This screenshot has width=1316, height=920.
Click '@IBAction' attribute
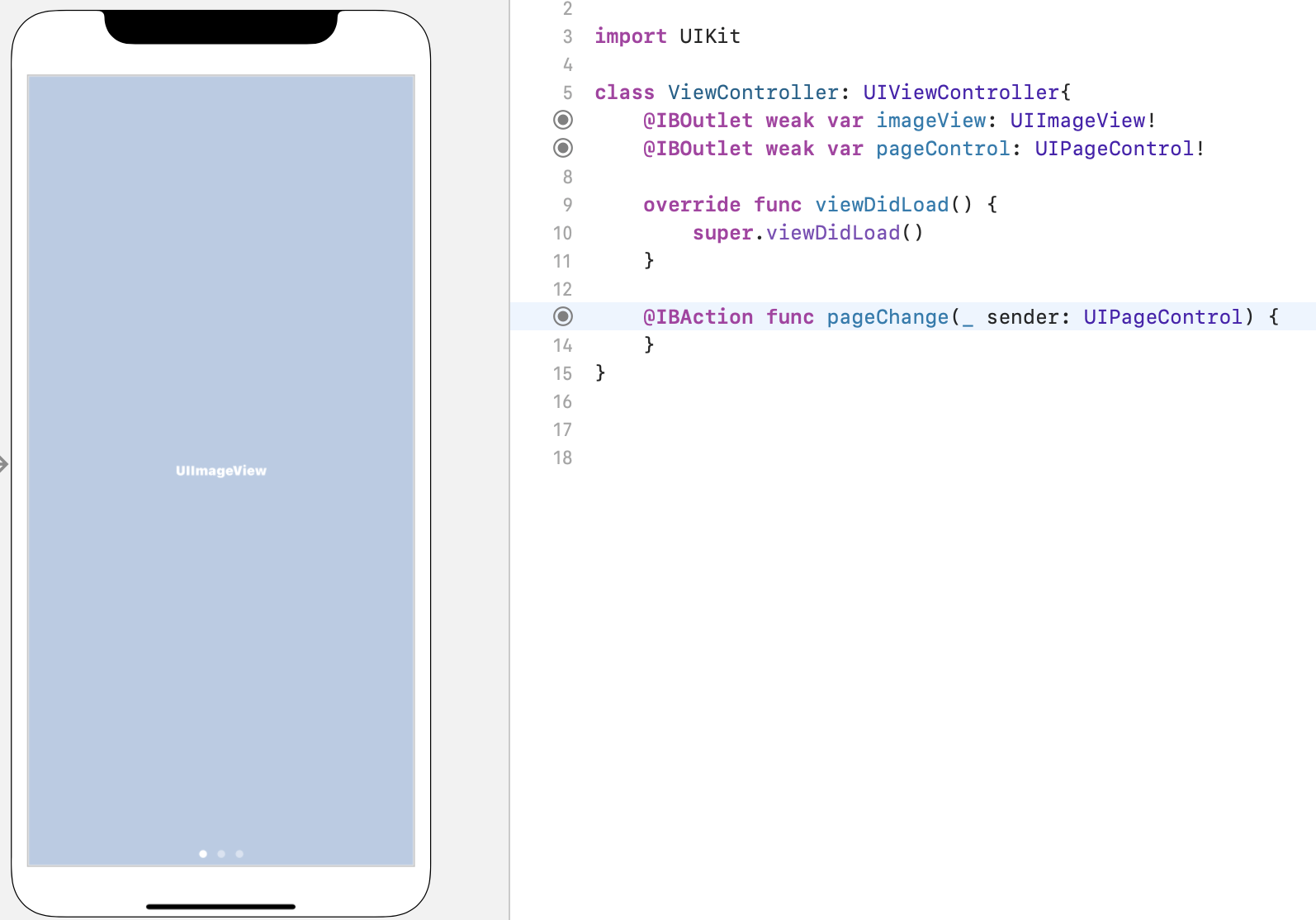click(698, 317)
